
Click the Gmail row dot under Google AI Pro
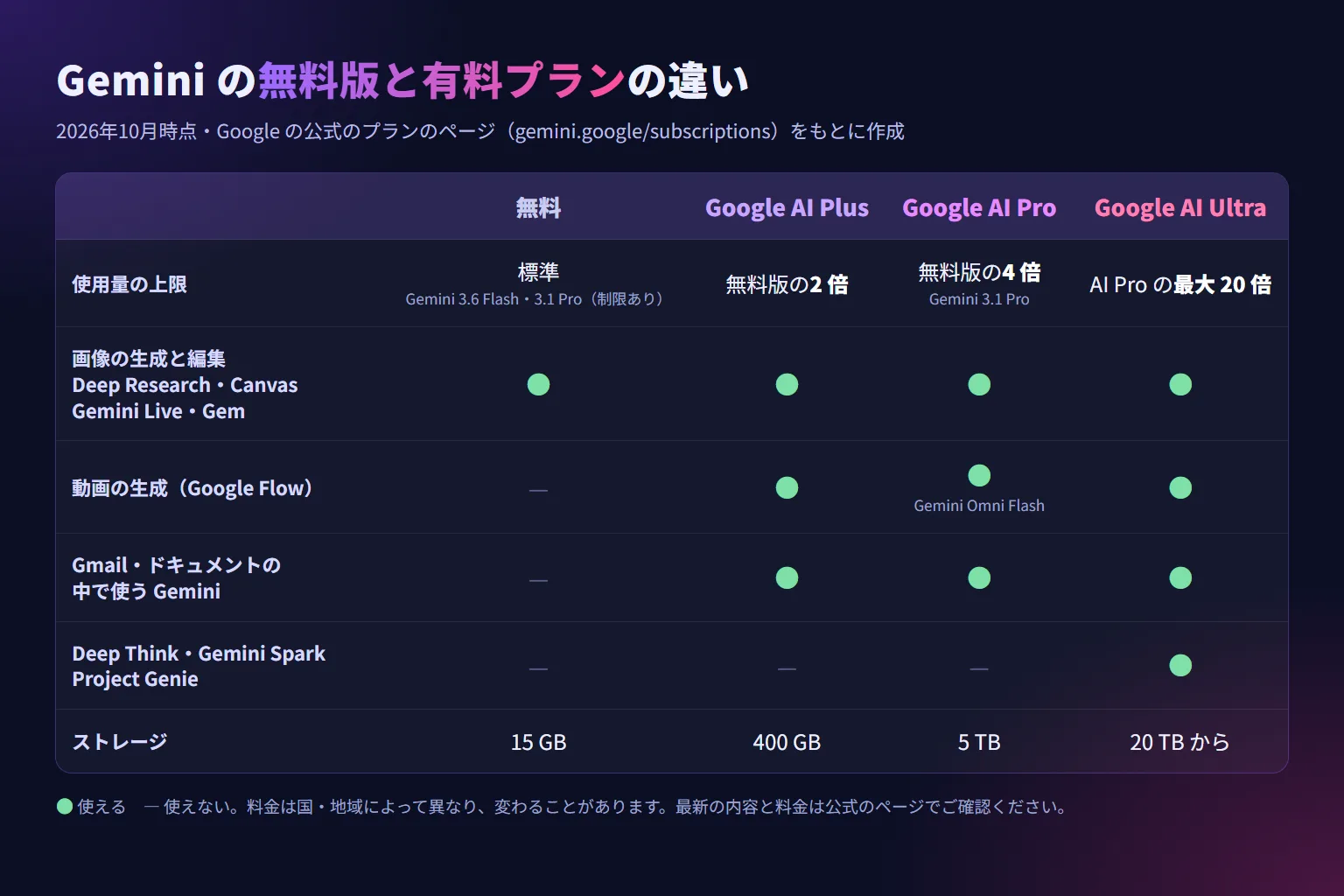pos(979,577)
